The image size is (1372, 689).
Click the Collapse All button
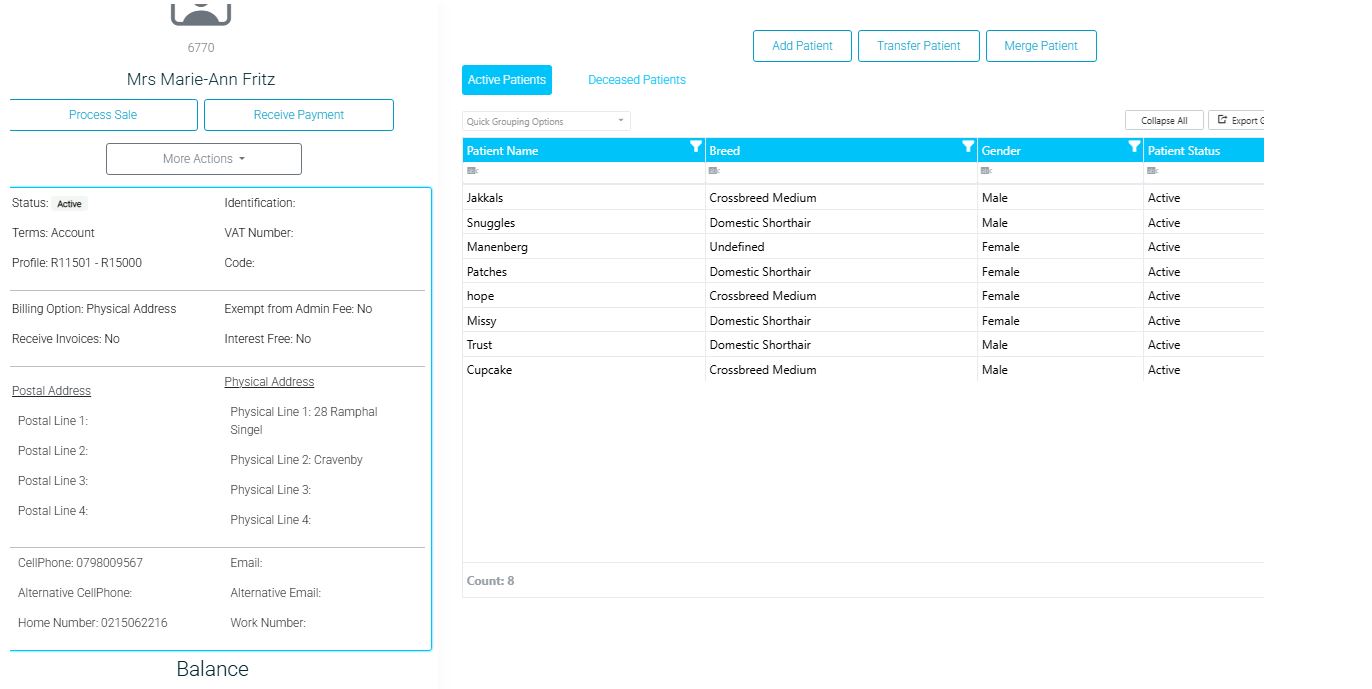click(x=1164, y=120)
